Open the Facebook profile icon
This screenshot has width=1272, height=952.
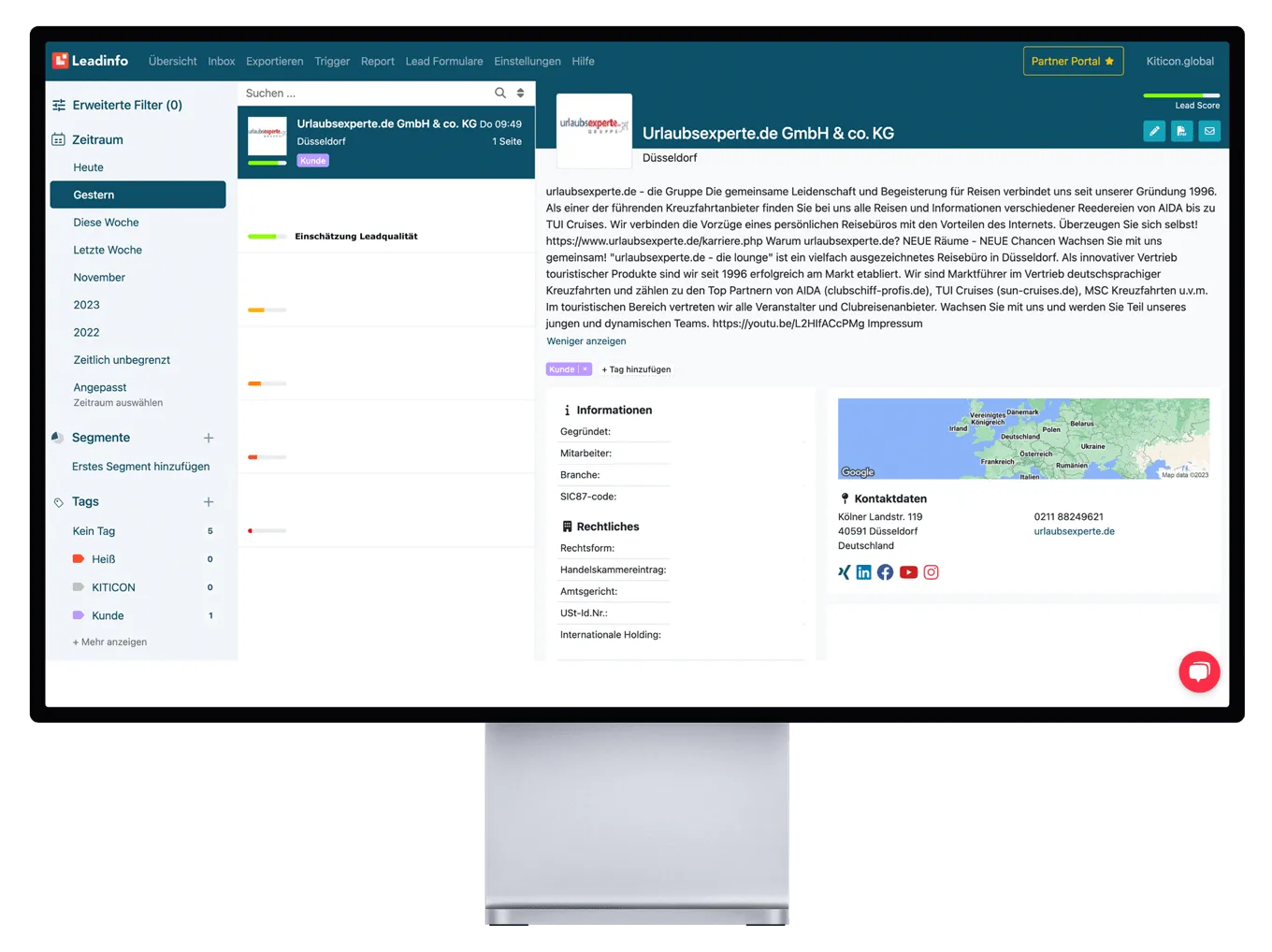click(x=885, y=572)
